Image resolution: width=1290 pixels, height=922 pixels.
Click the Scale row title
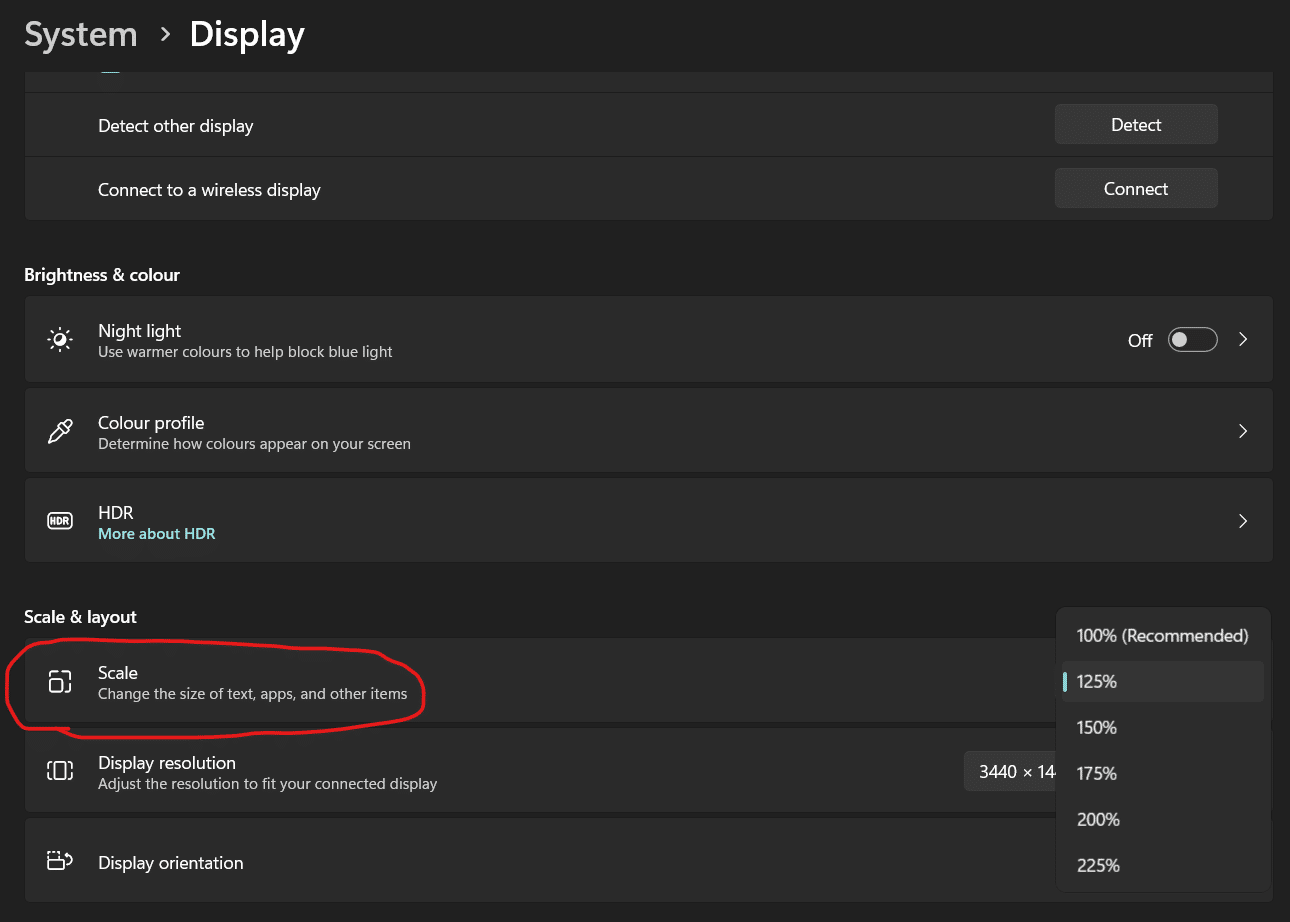(118, 673)
